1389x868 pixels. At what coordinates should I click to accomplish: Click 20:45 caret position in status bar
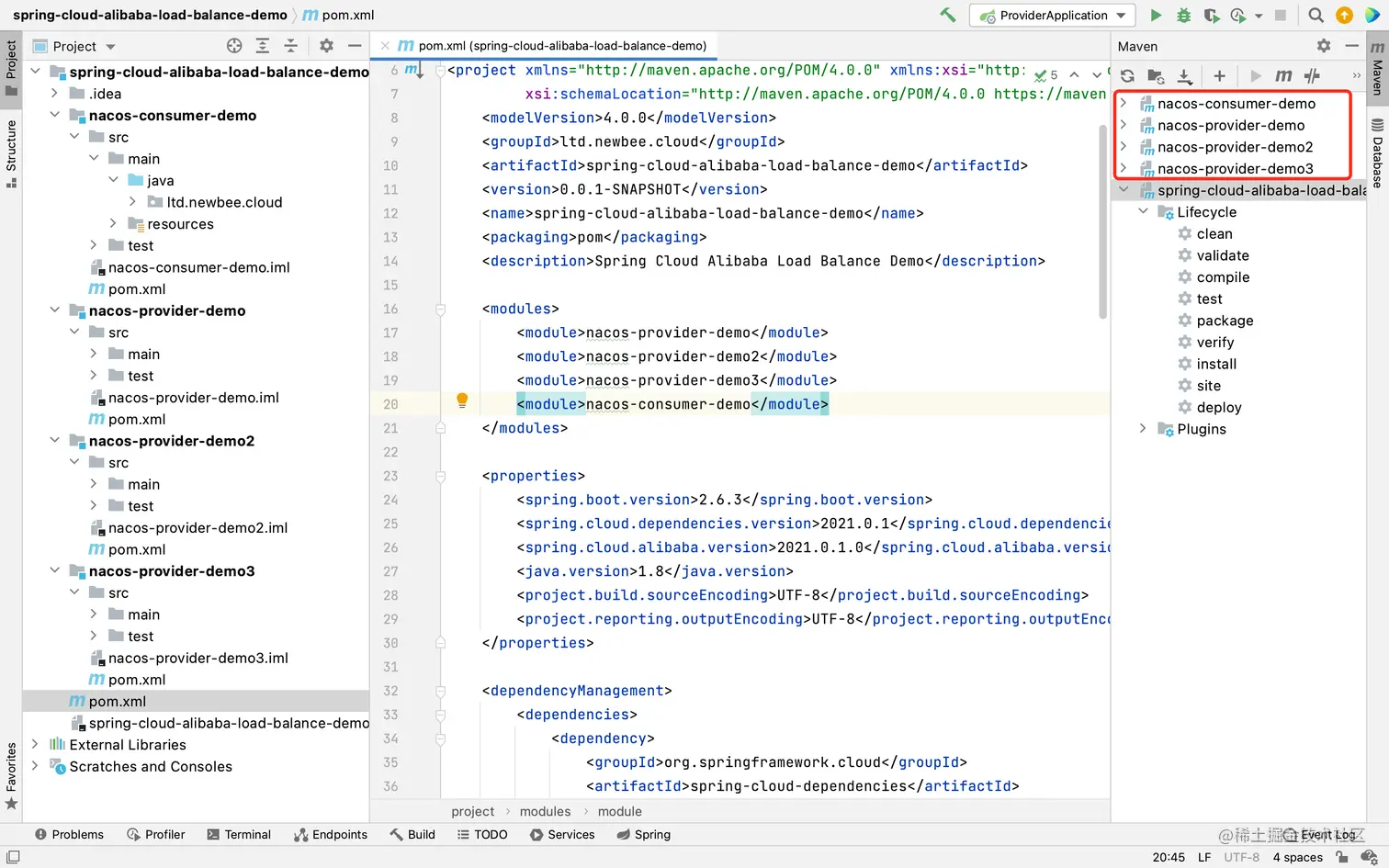point(1169,857)
